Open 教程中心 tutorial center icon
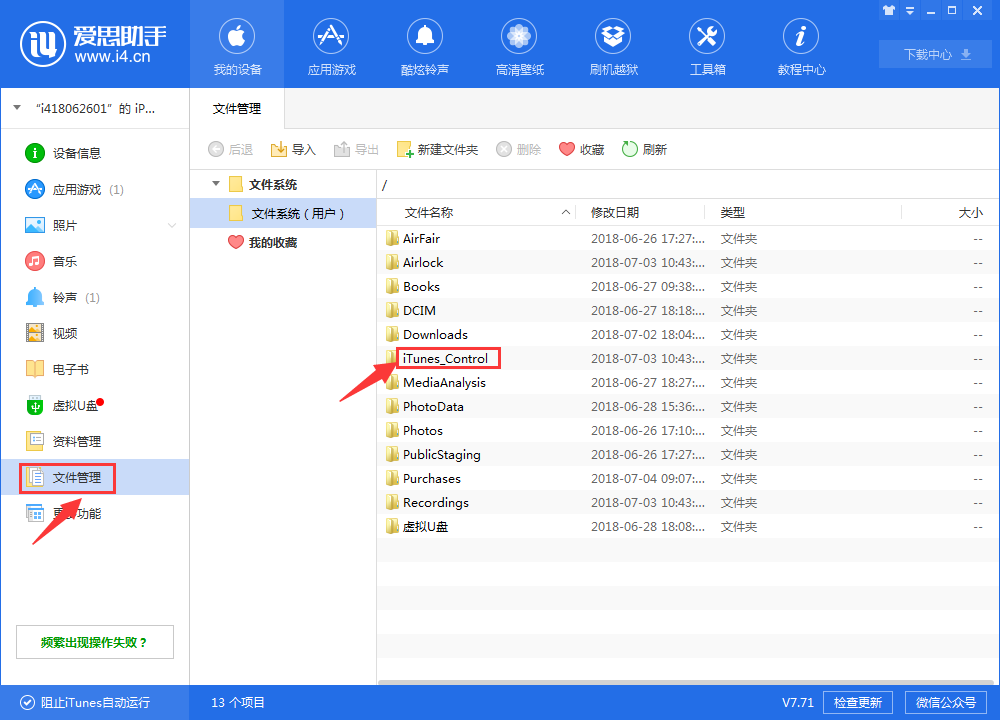Viewport: 1000px width, 720px height. click(x=801, y=38)
